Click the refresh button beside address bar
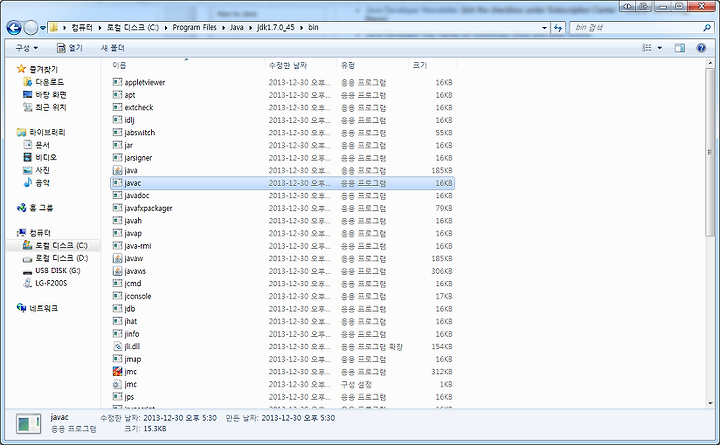The image size is (720, 445). (558, 28)
